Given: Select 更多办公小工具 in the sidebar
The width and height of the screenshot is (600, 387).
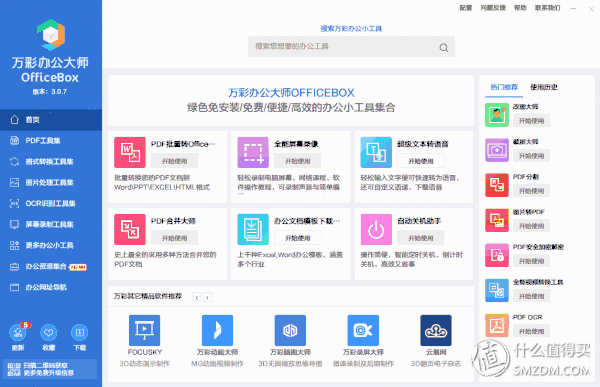Looking at the screenshot, I should click(51, 245).
